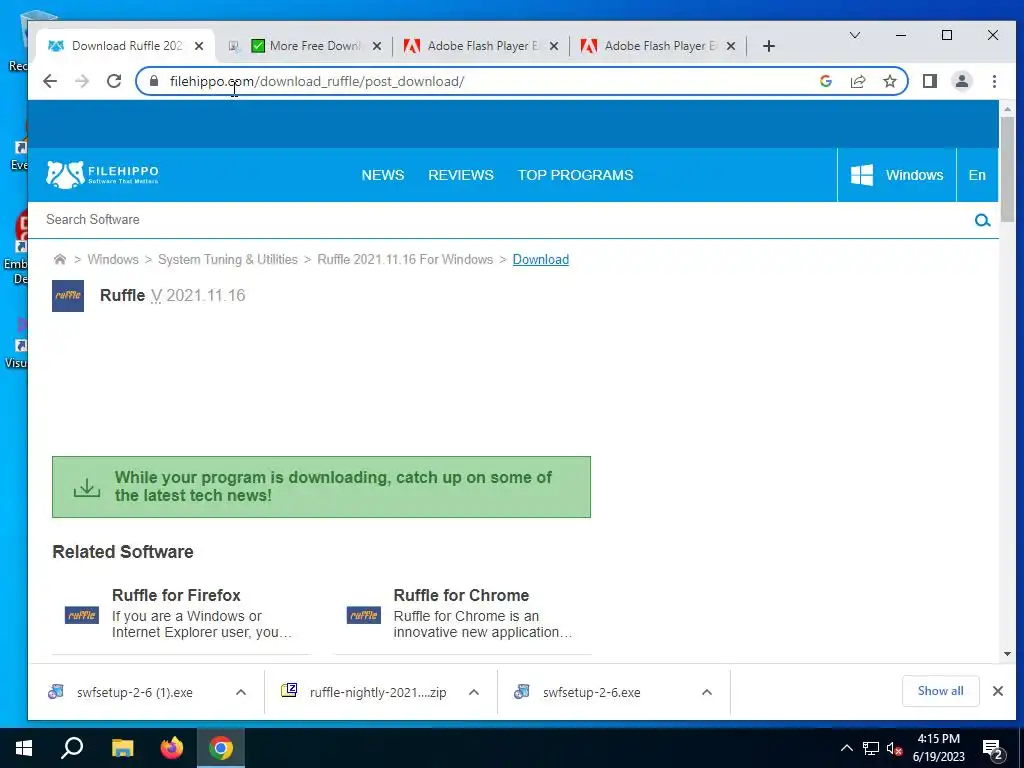The height and width of the screenshot is (768, 1024).
Task: Click the browser address bar
Action: [483, 81]
